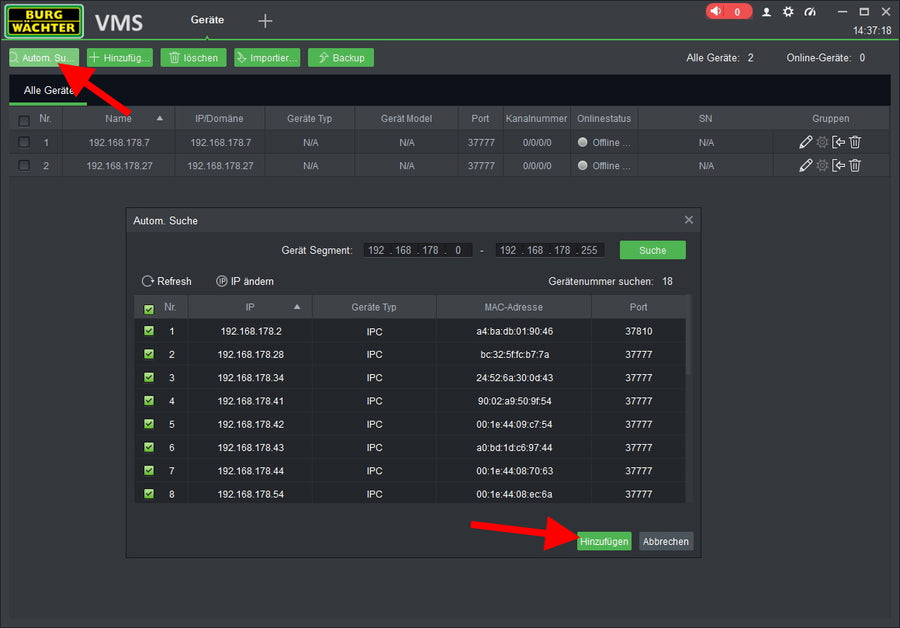
Task: Open settings via the gear icon
Action: pyautogui.click(x=788, y=12)
